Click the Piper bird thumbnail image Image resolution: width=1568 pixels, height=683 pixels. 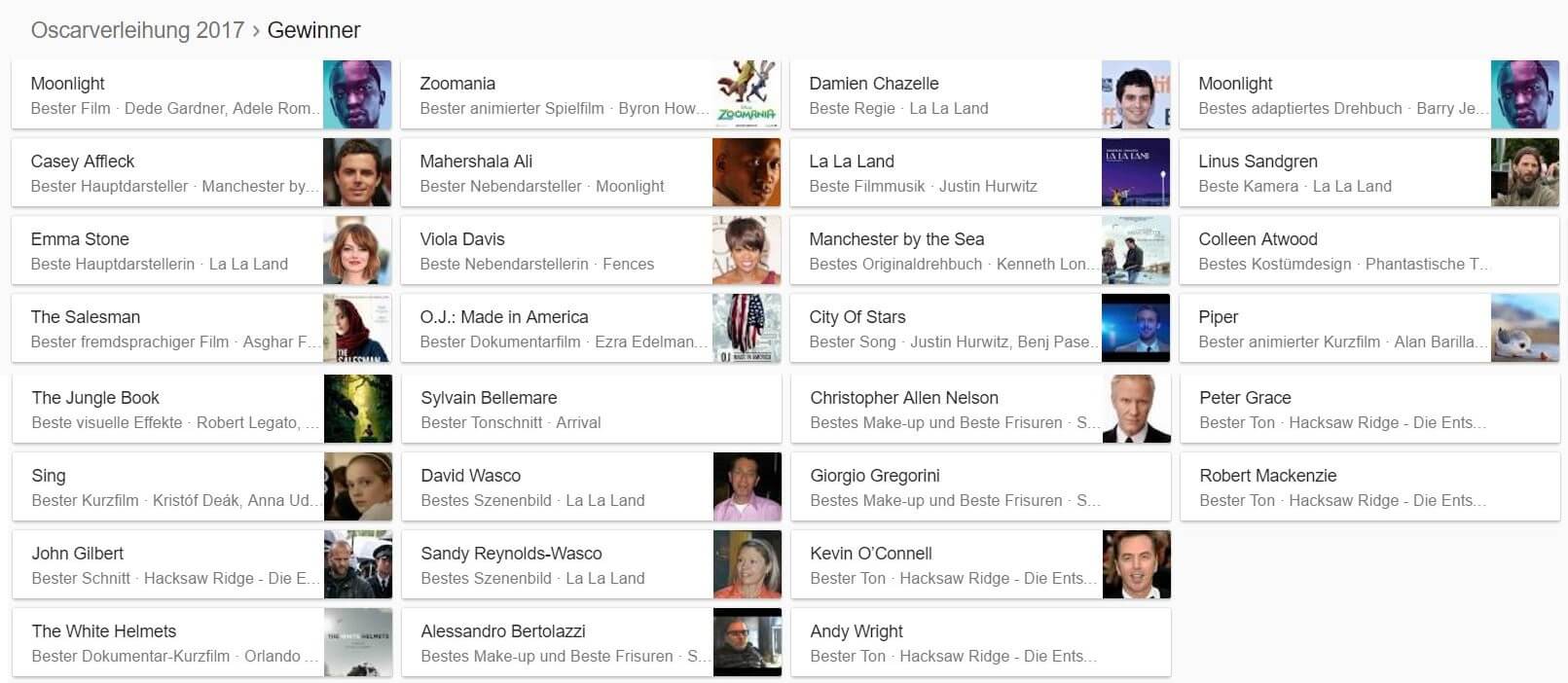(1525, 328)
